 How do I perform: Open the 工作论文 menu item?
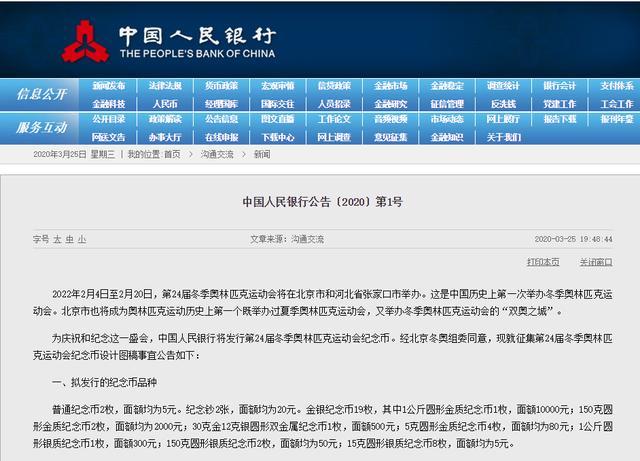pos(334,119)
